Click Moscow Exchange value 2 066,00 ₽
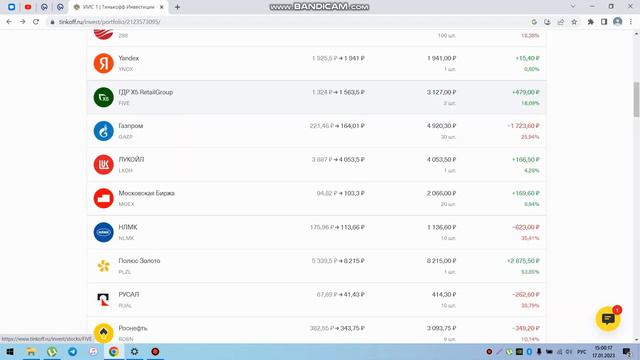 click(x=442, y=193)
